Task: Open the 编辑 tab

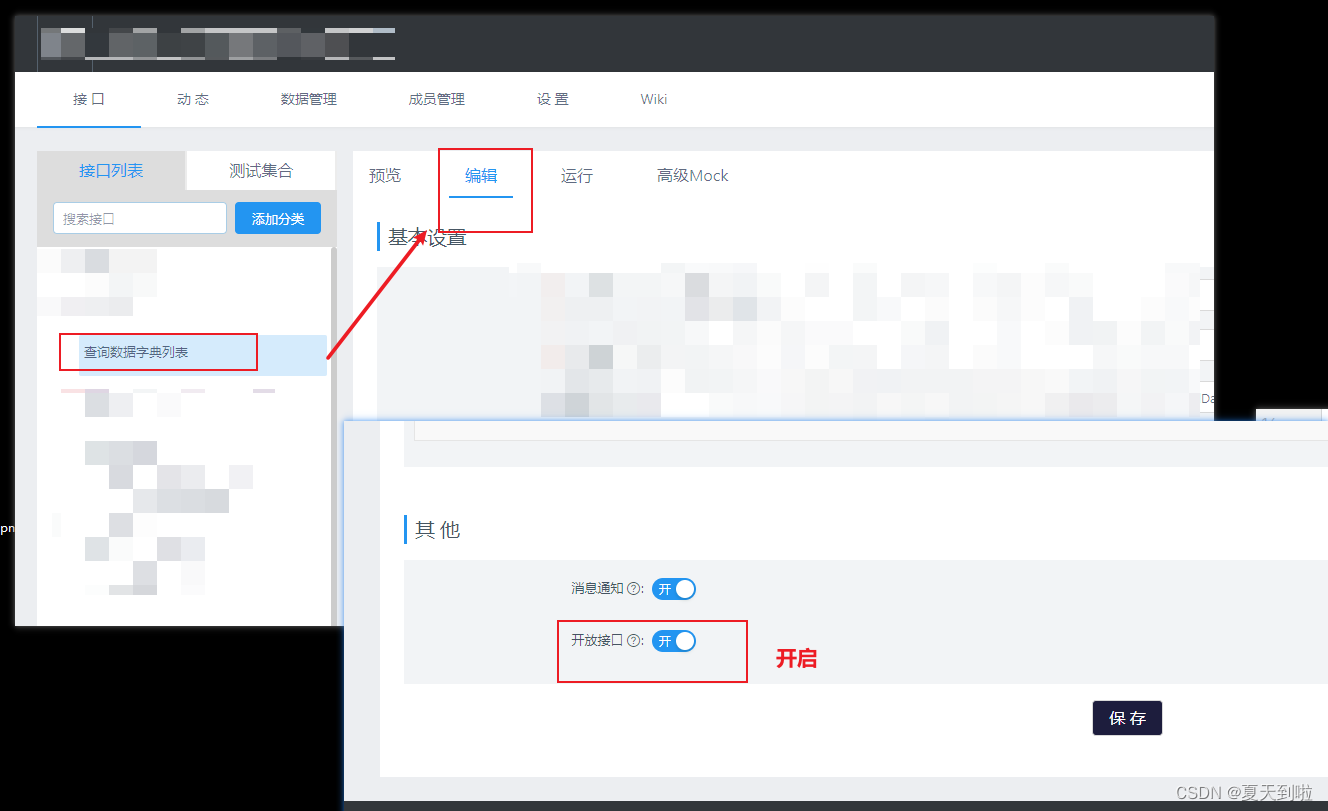Action: (483, 175)
